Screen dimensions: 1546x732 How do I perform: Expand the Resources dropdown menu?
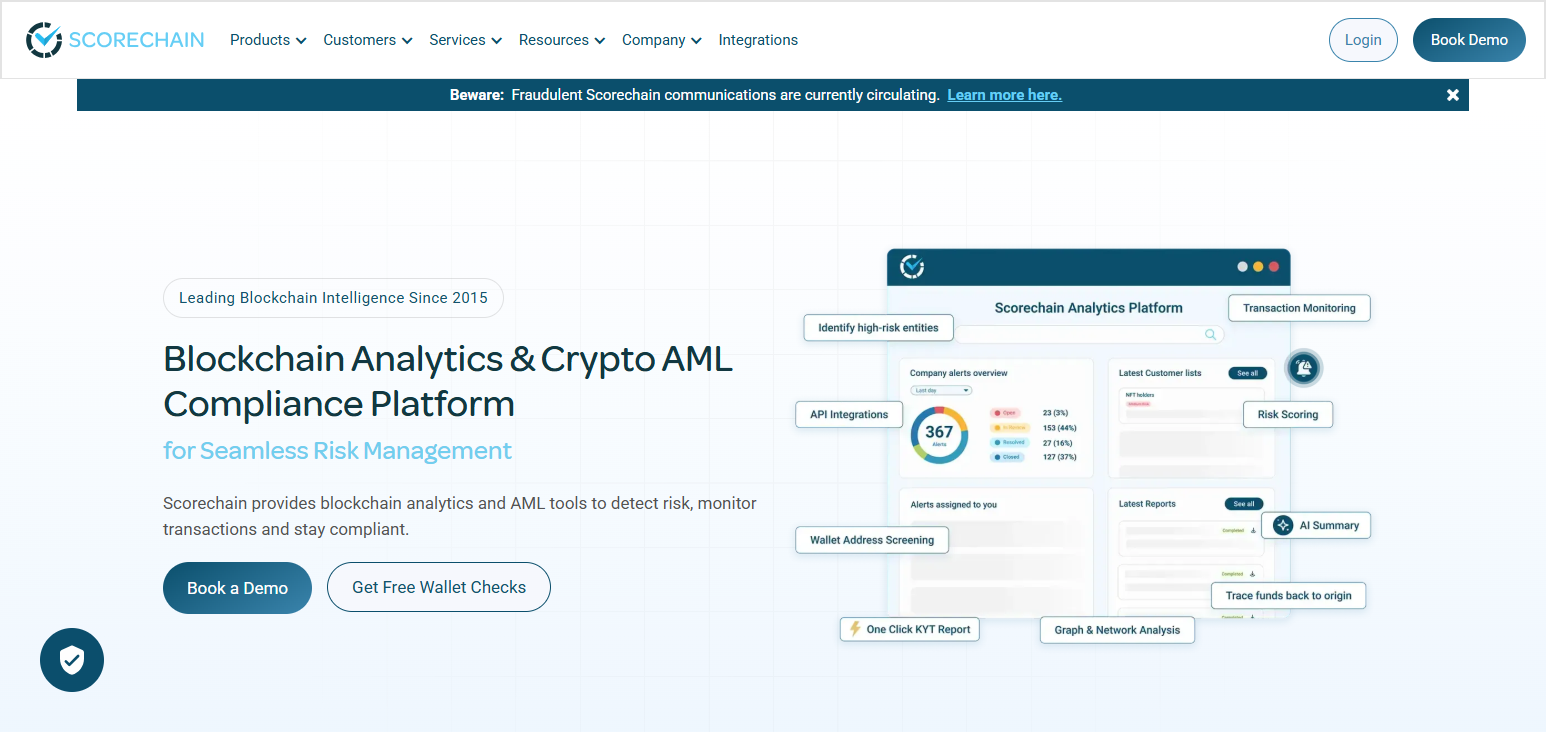coord(562,40)
